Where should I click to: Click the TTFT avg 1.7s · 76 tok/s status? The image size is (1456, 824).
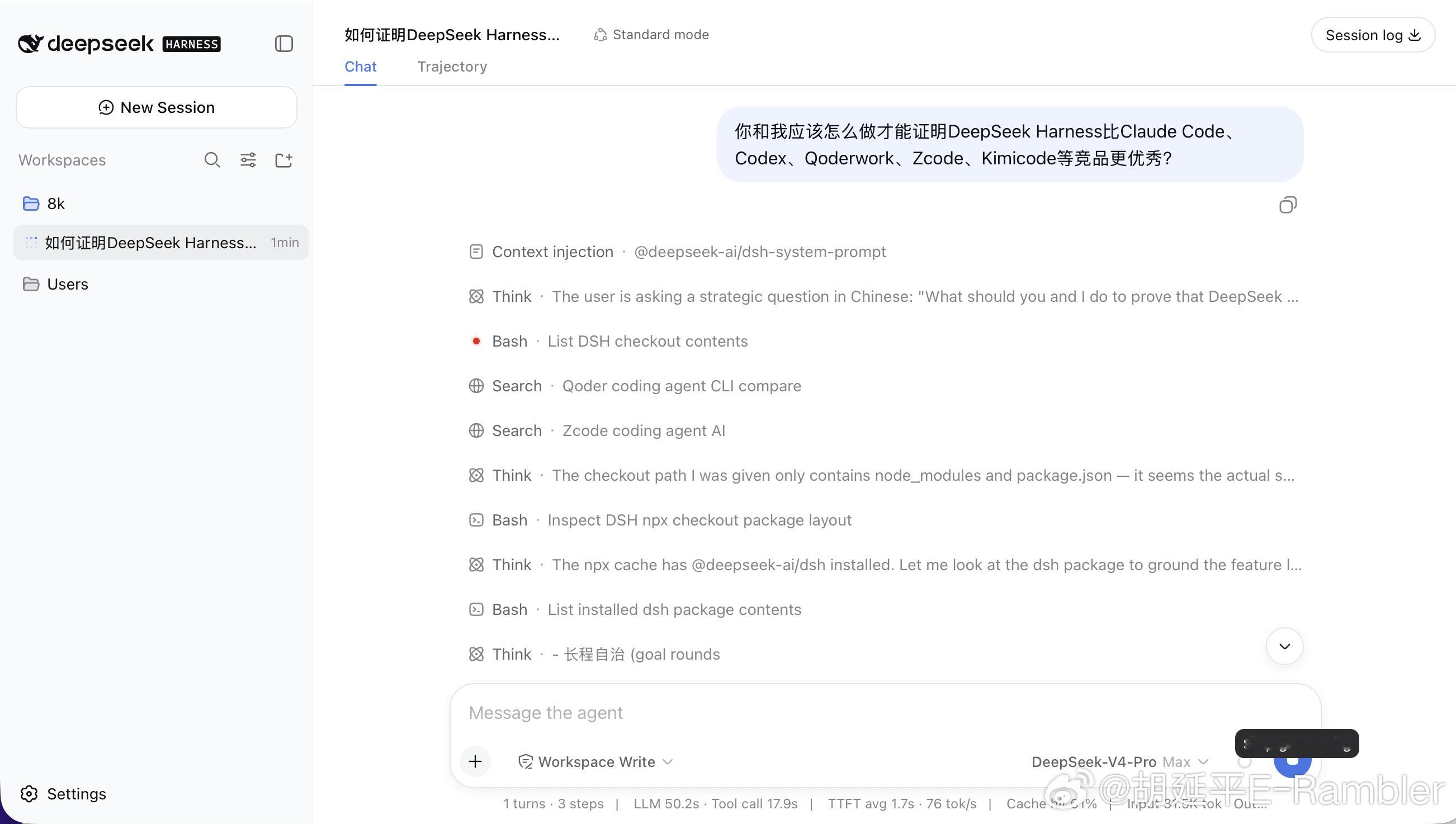click(x=902, y=804)
